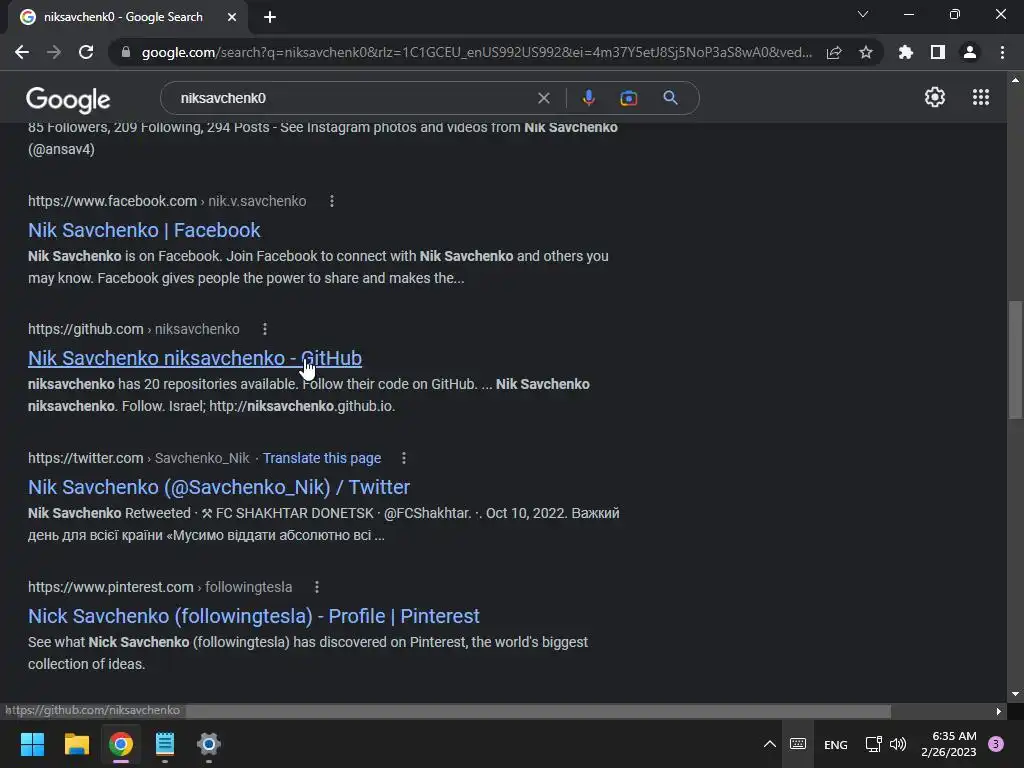The height and width of the screenshot is (768, 1024).
Task: Click the scroll down arrow
Action: [x=1015, y=694]
